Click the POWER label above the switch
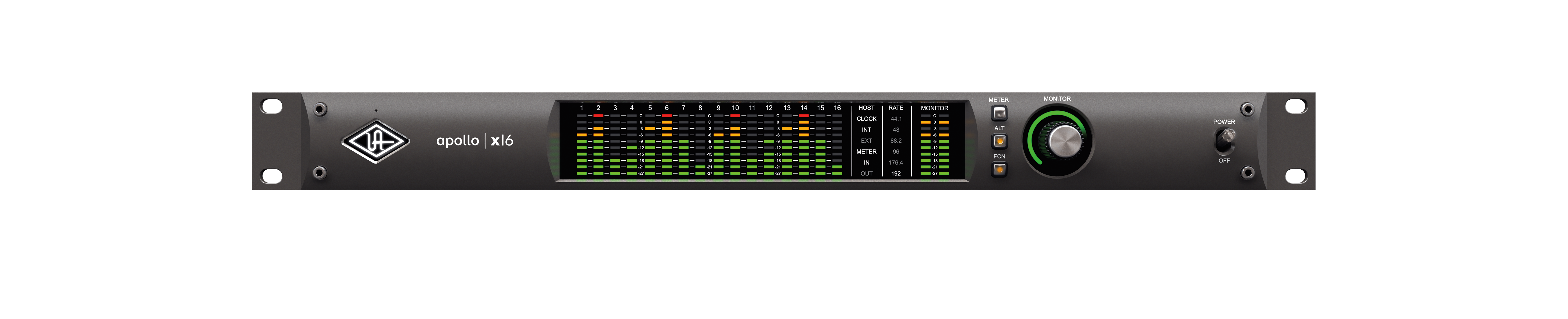Viewport: 1568px width, 319px height. tap(1224, 122)
